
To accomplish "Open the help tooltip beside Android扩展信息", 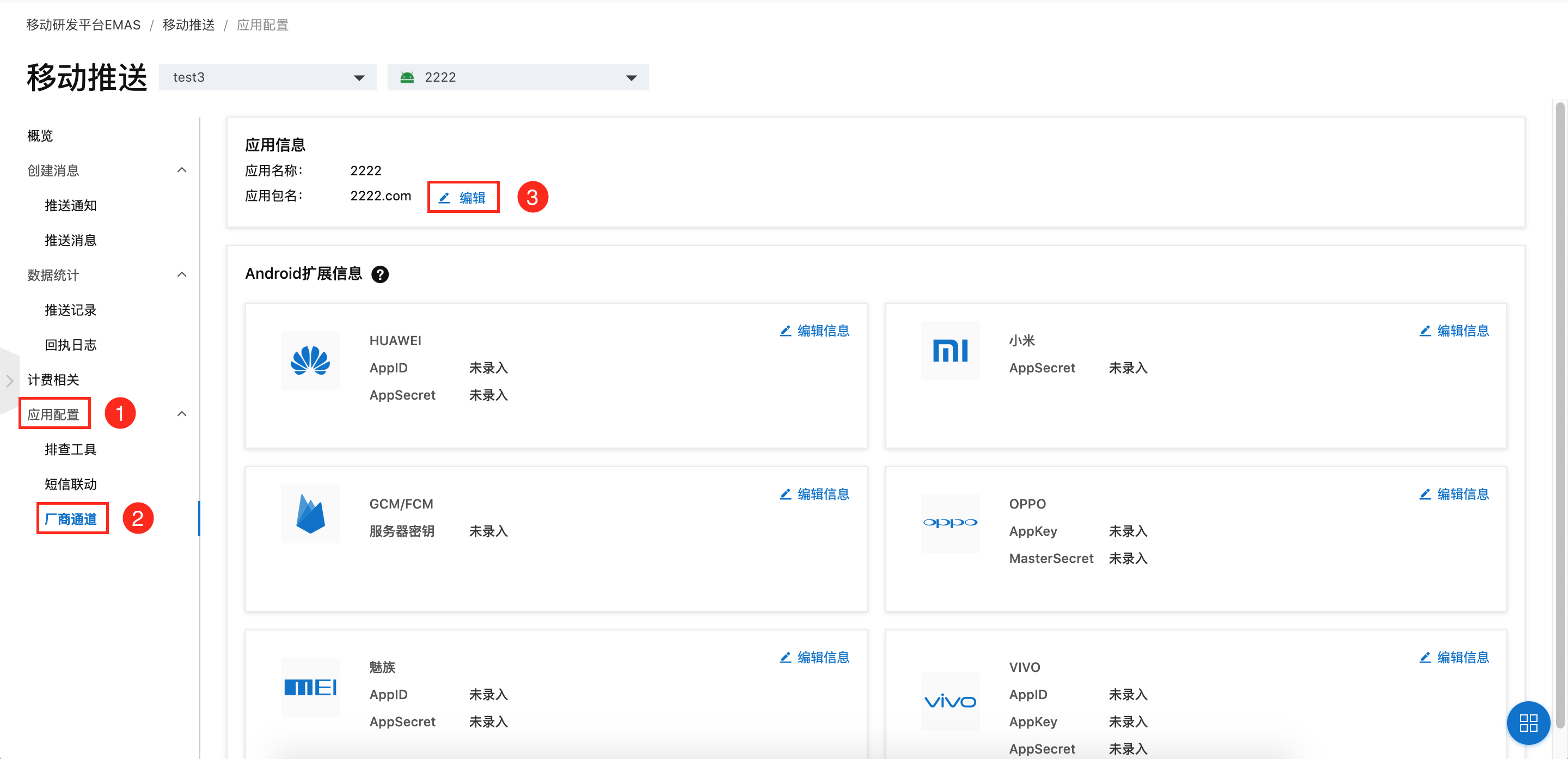I will pyautogui.click(x=380, y=274).
